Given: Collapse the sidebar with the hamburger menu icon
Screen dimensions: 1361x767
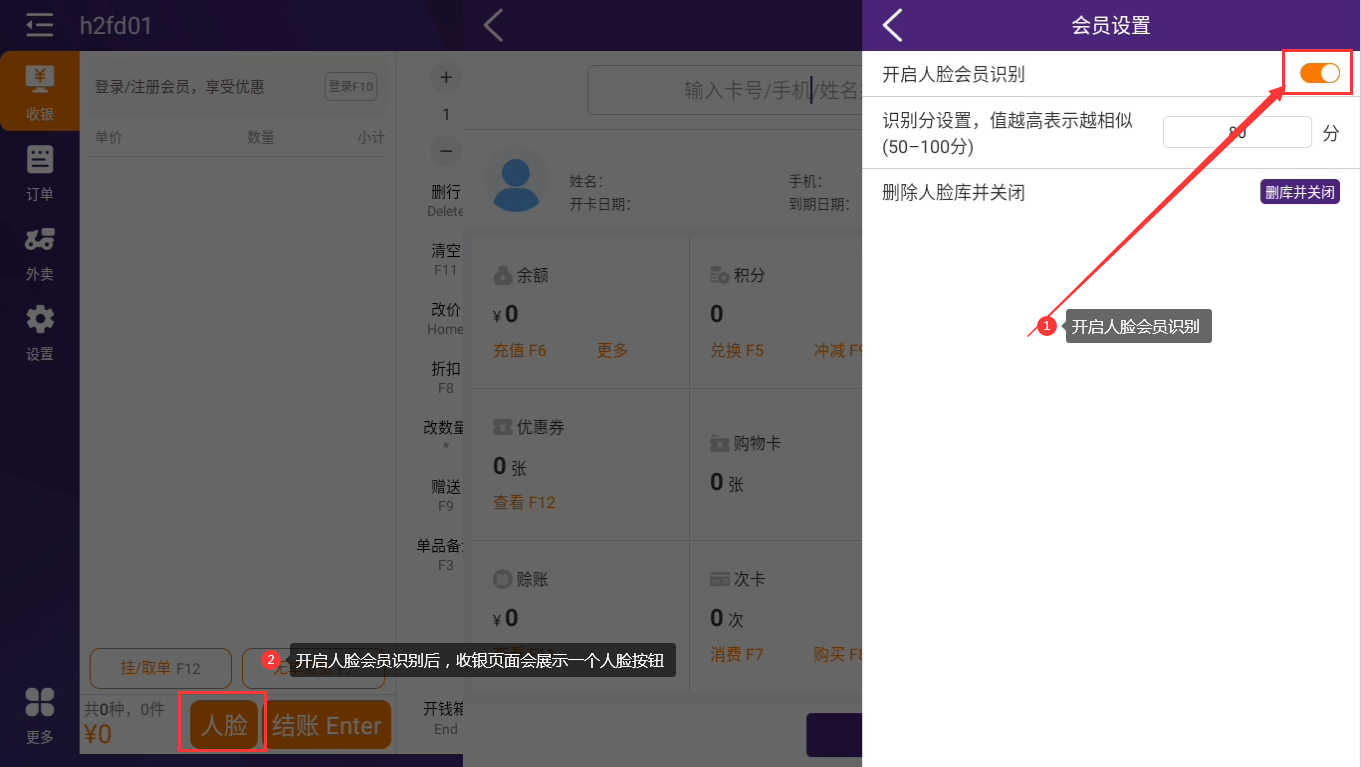Looking at the screenshot, I should pyautogui.click(x=40, y=25).
